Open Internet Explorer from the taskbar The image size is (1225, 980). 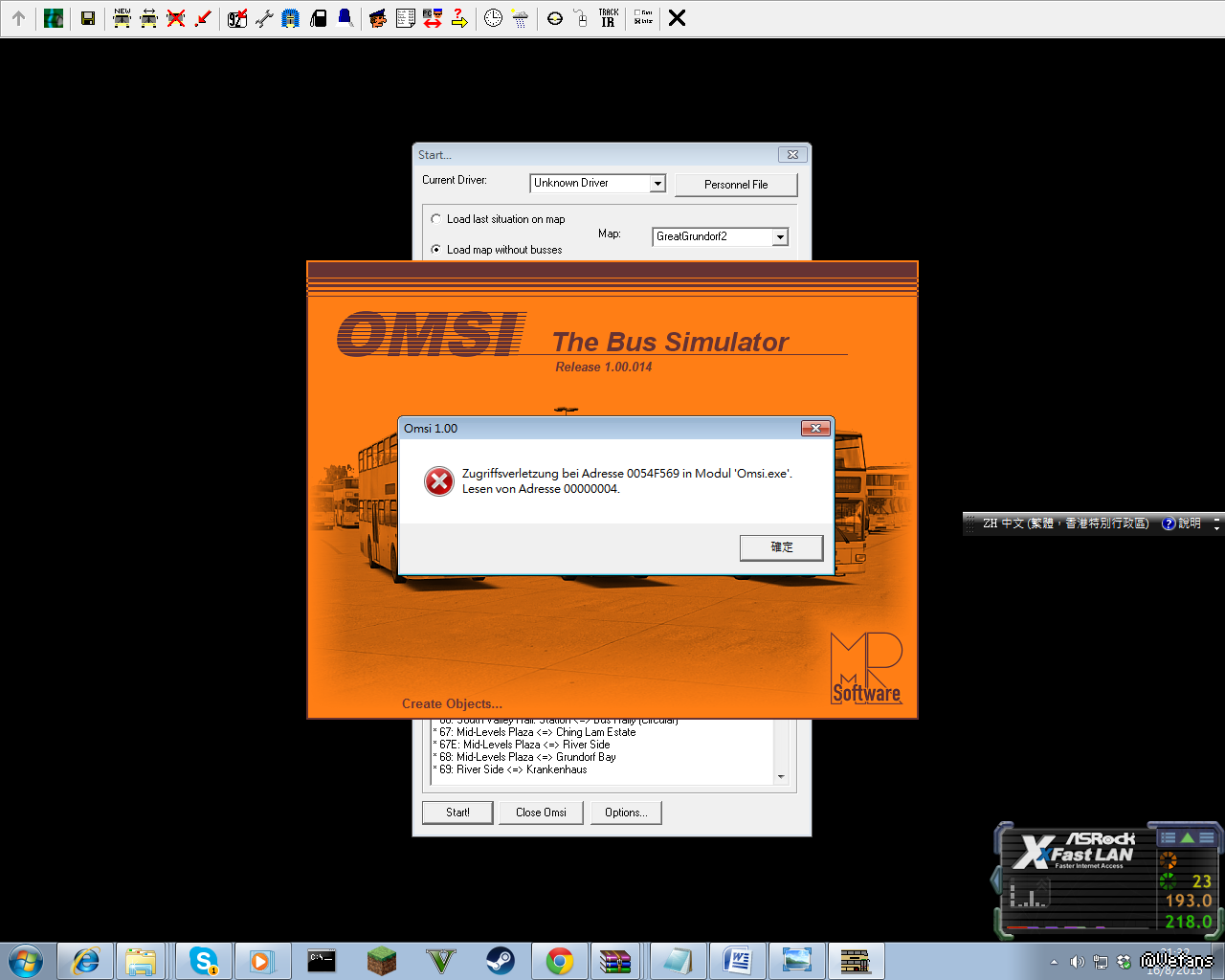86,960
